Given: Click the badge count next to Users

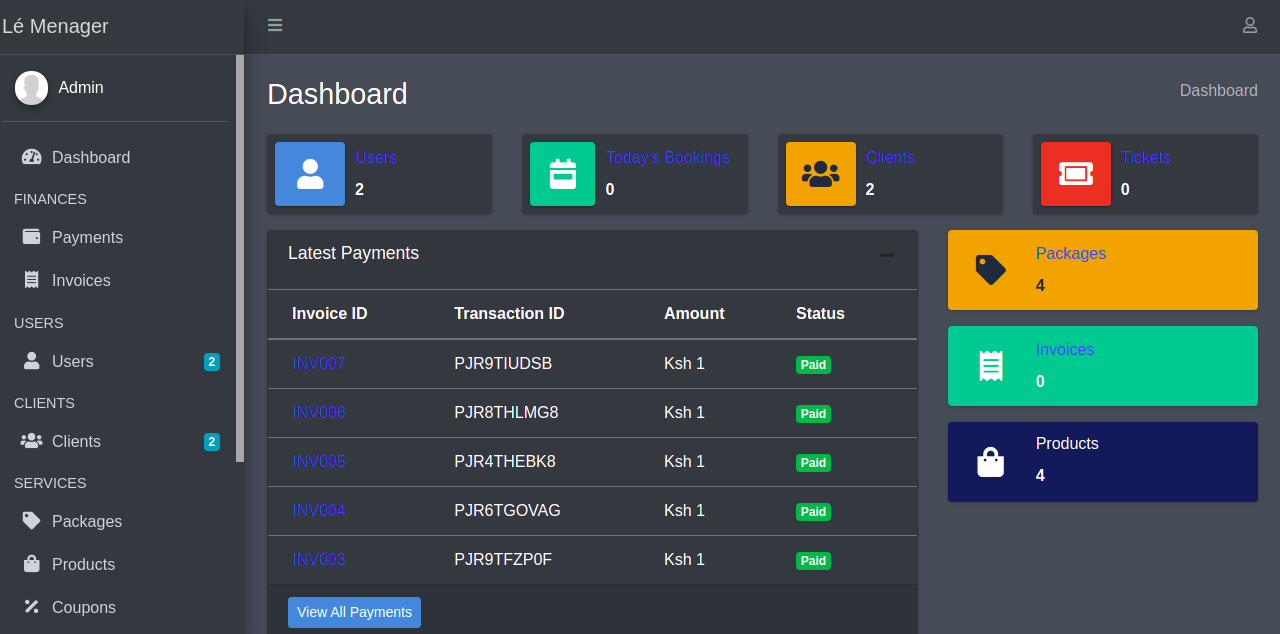Looking at the screenshot, I should (212, 362).
